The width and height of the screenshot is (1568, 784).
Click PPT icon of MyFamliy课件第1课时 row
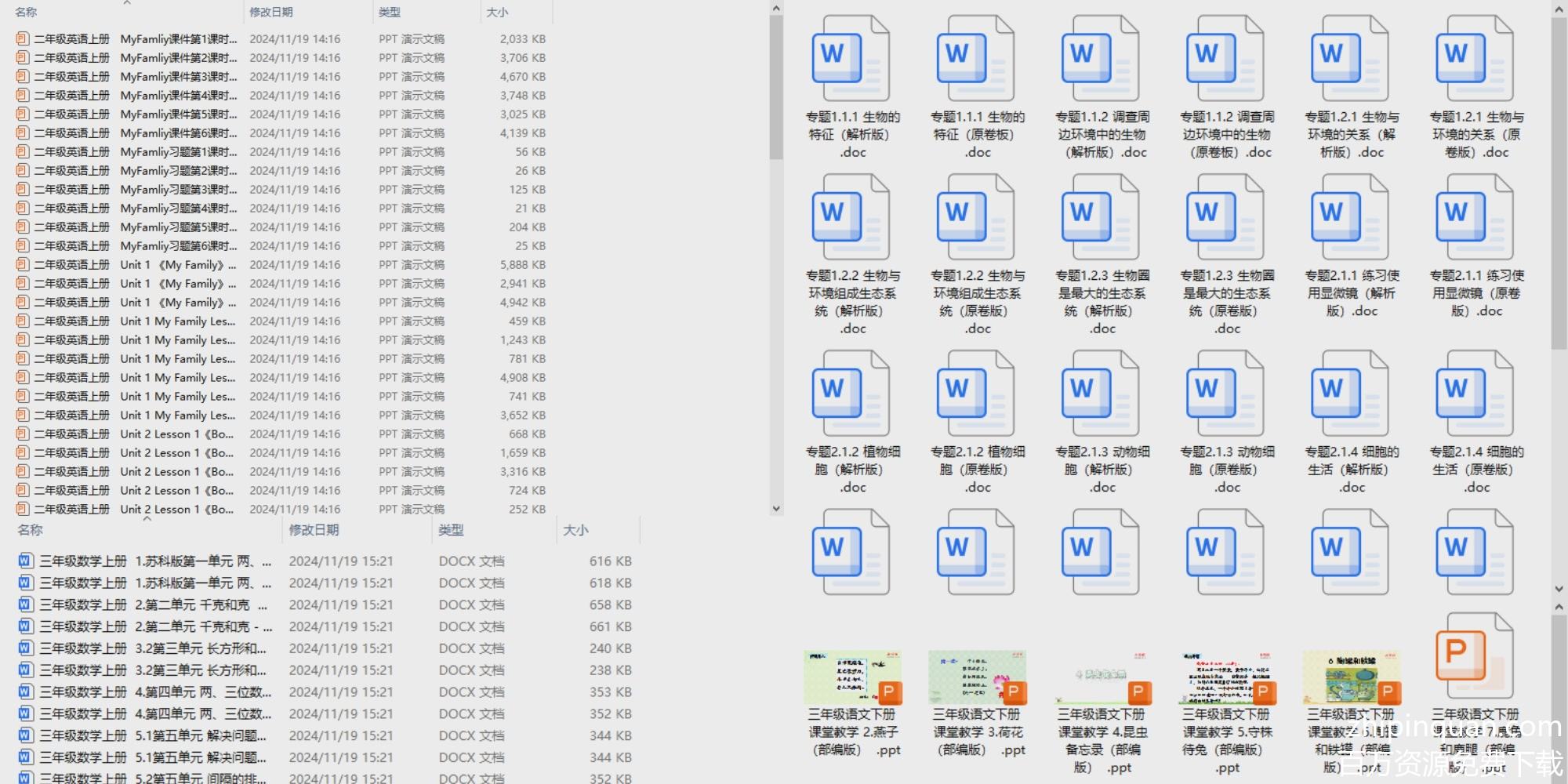pyautogui.click(x=22, y=38)
